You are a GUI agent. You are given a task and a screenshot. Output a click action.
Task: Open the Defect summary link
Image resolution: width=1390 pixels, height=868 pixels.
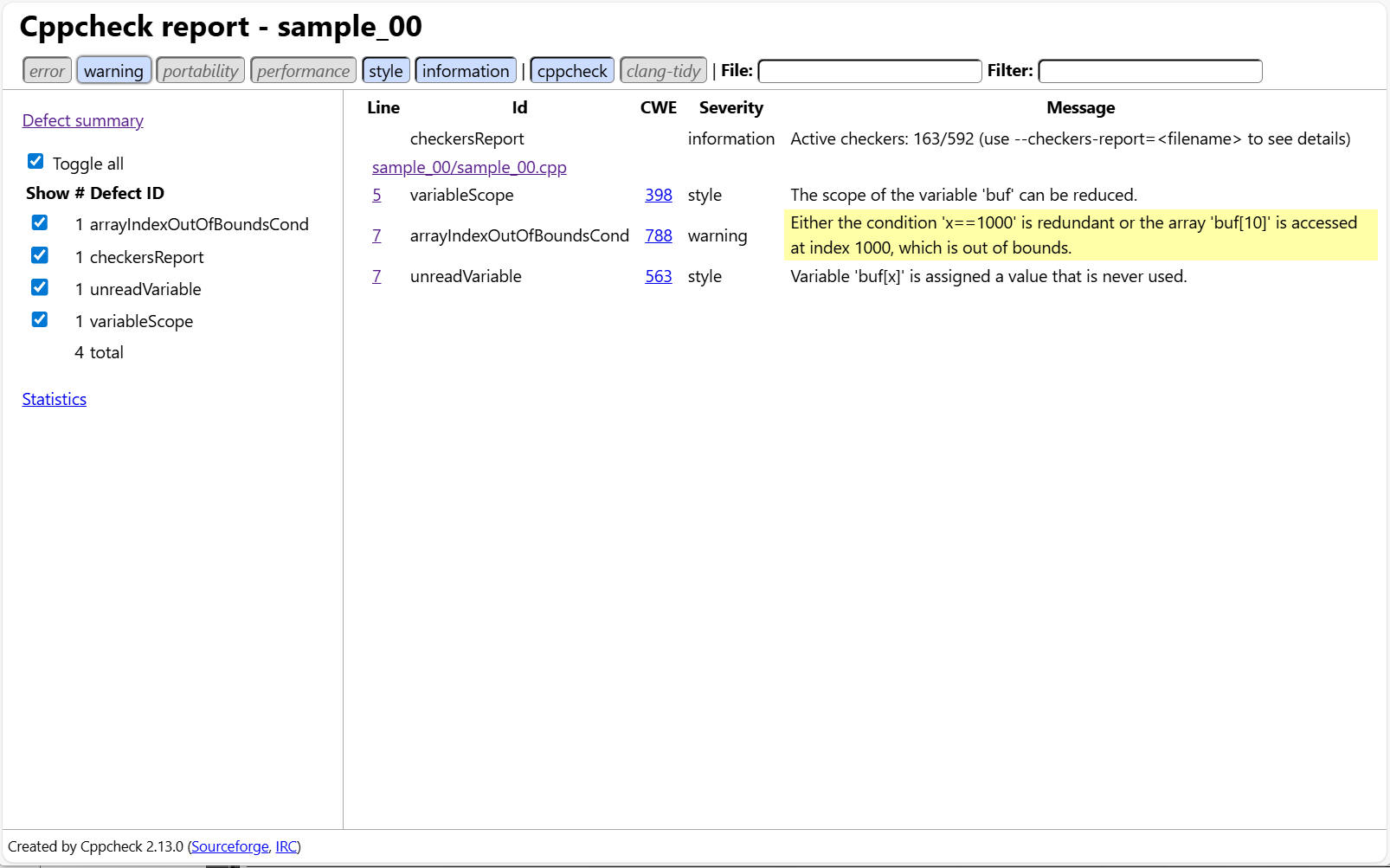[83, 120]
